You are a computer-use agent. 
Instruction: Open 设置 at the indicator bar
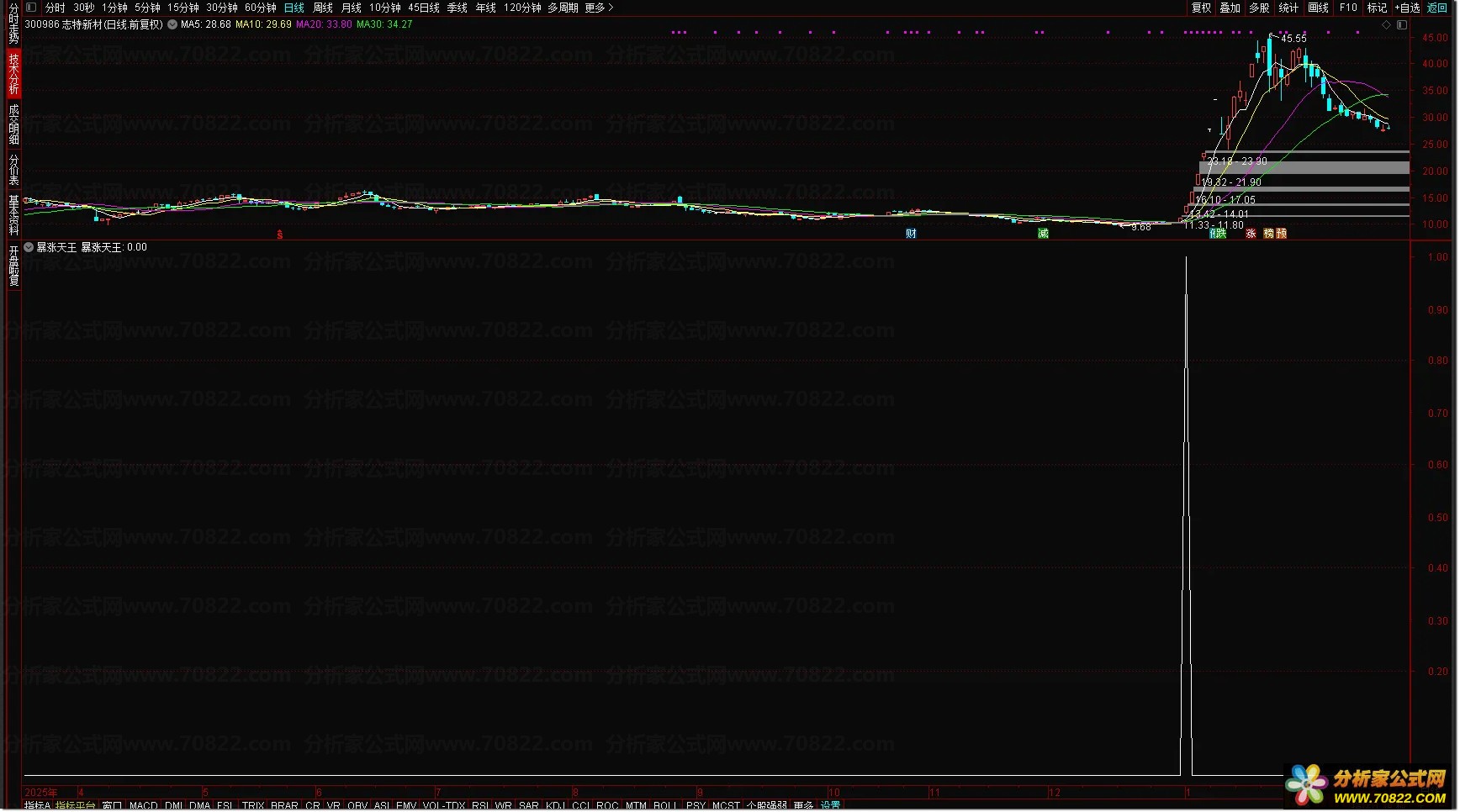pyautogui.click(x=830, y=805)
